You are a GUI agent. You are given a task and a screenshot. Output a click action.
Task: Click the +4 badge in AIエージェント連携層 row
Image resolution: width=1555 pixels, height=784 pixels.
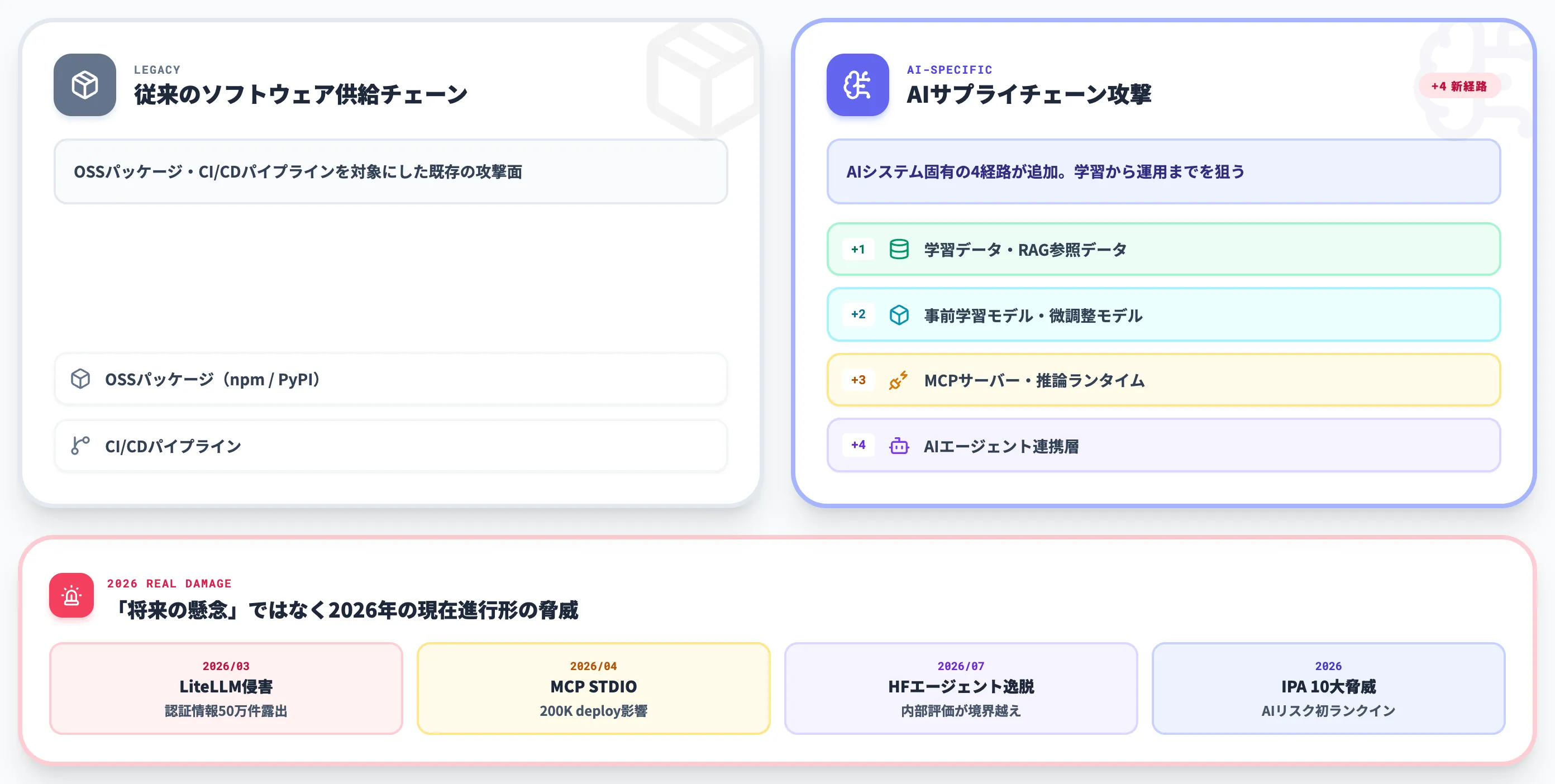858,445
